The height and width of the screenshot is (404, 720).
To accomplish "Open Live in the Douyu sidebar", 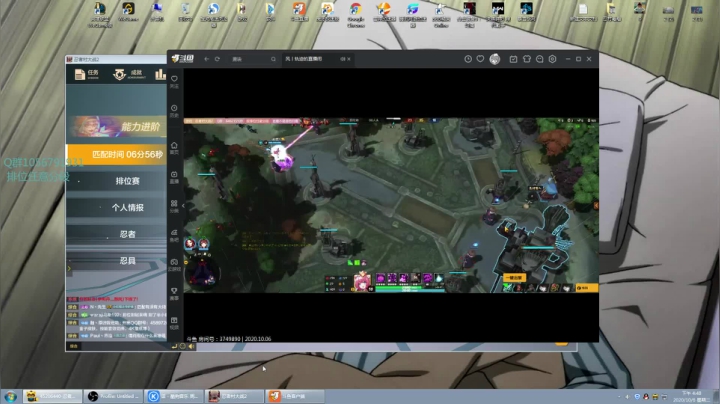I will click(x=174, y=177).
